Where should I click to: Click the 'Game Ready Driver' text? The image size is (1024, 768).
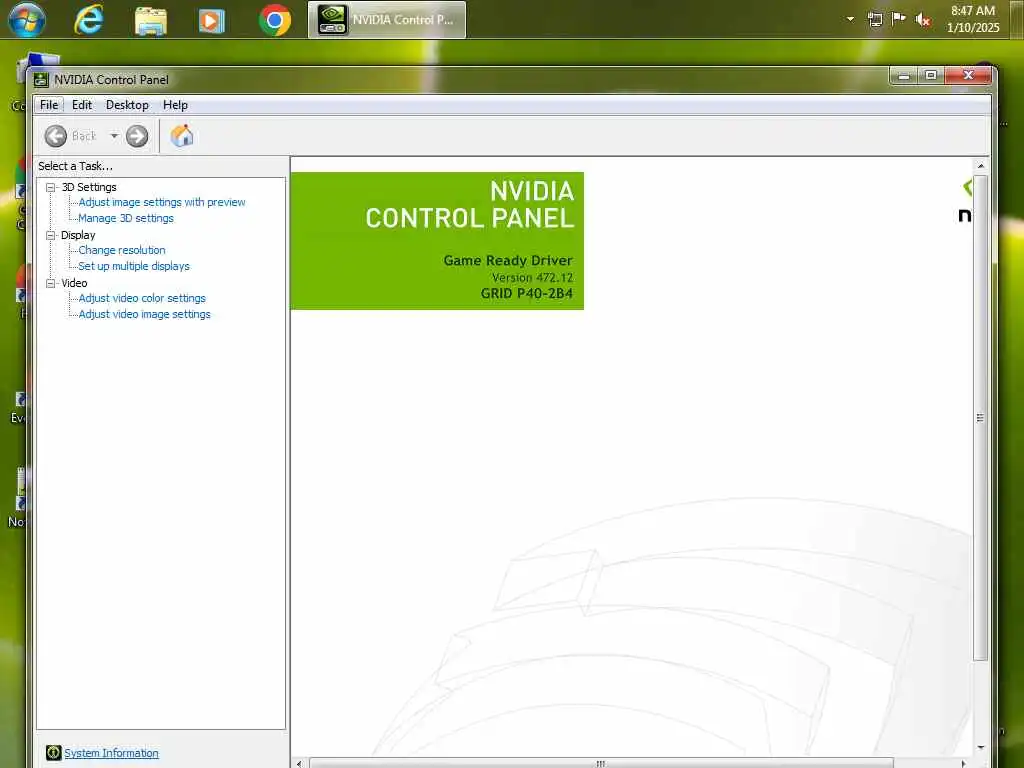[507, 261]
